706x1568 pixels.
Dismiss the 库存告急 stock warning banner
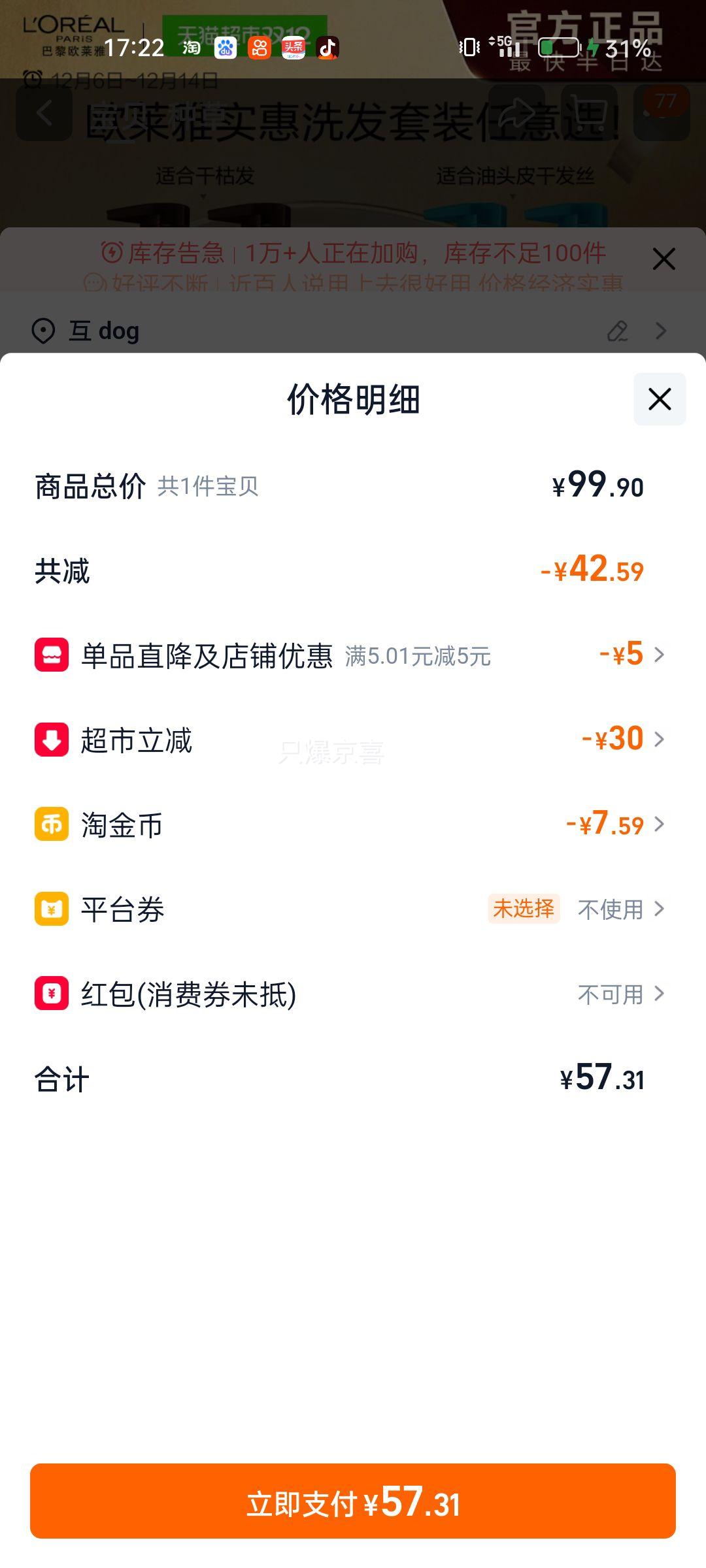[x=664, y=259]
